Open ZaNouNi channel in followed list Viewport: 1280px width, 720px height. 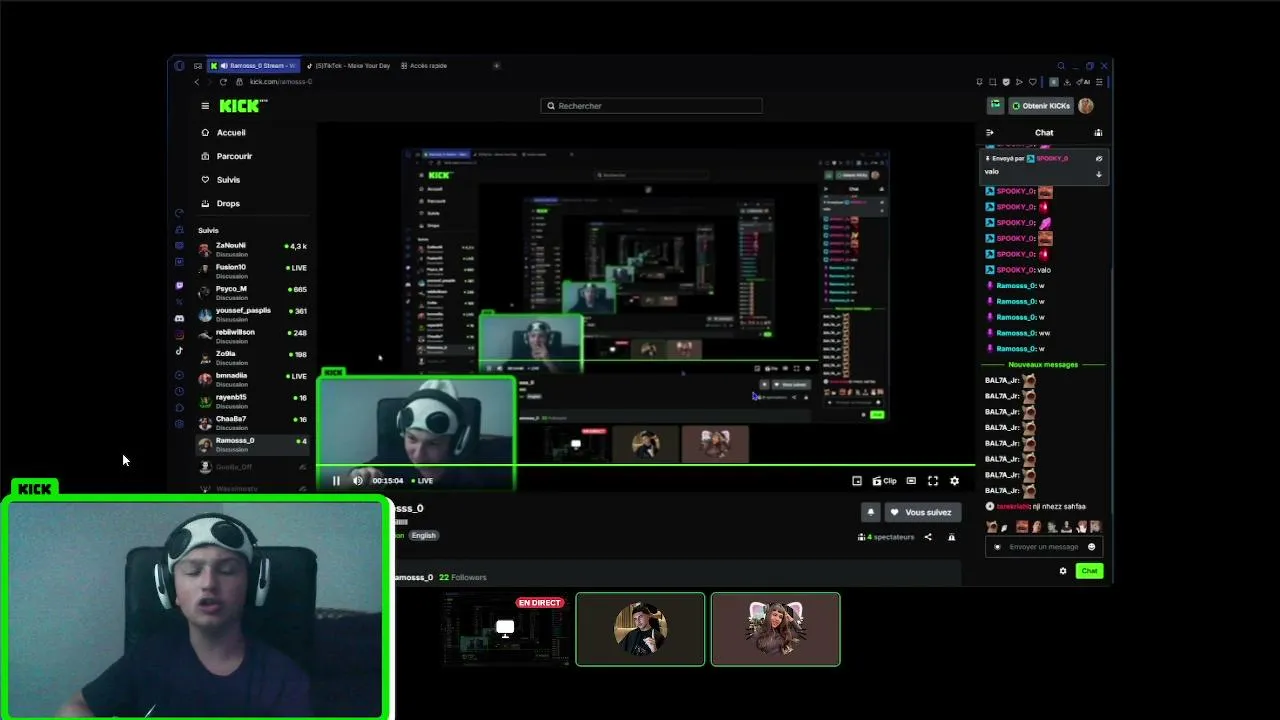tap(252, 249)
